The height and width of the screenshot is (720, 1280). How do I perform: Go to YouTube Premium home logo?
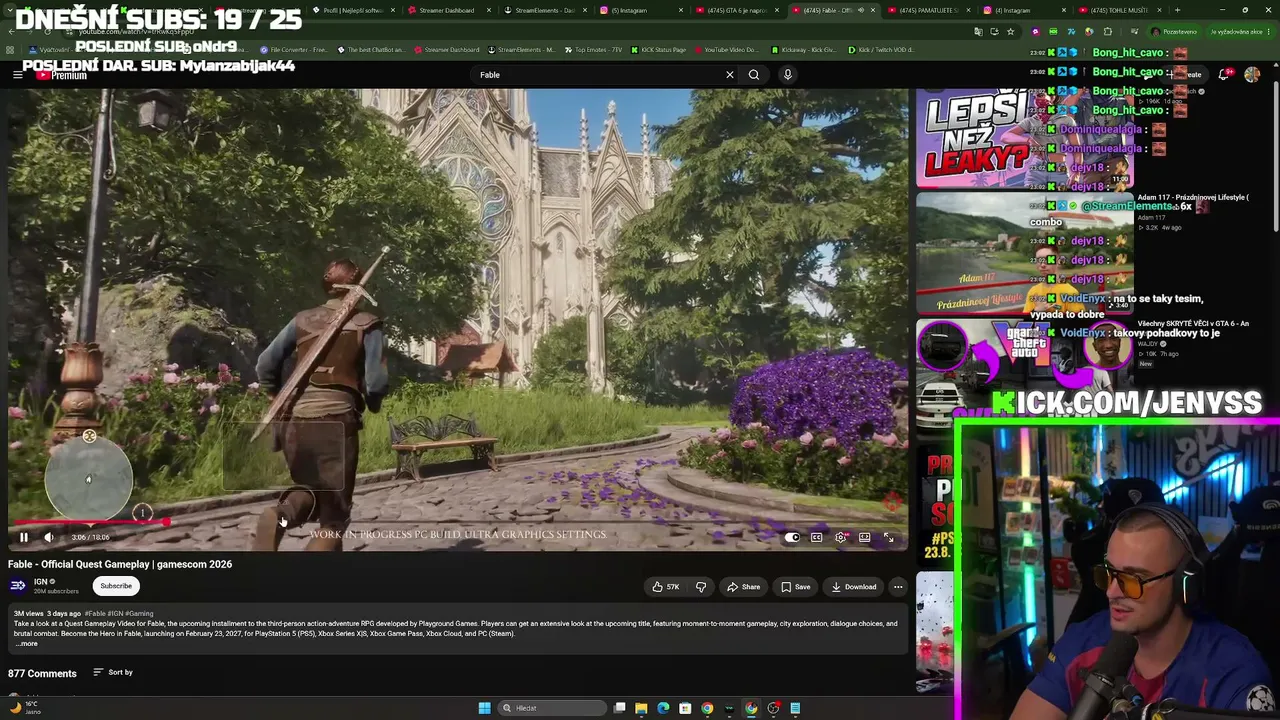(64, 75)
